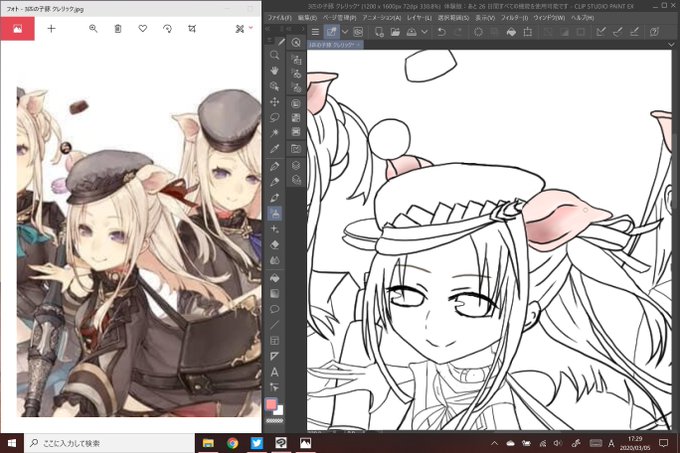Select the Operation object tool
The image size is (680, 453).
(275, 86)
